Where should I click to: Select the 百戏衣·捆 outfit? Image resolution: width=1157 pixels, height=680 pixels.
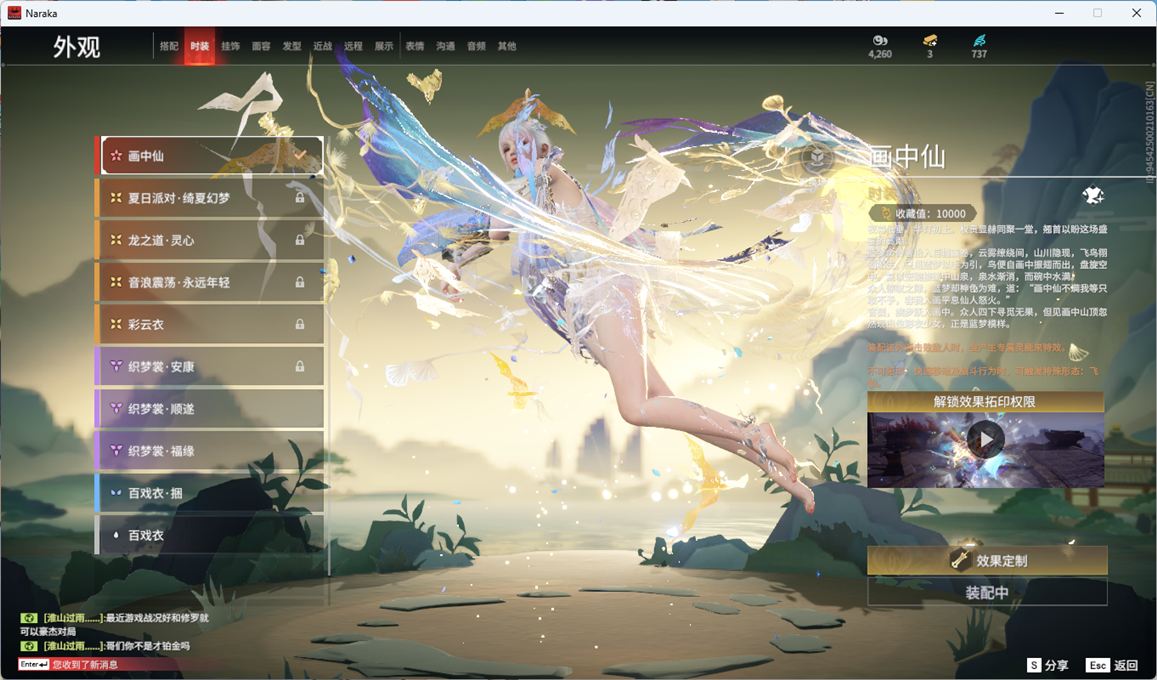[x=209, y=493]
